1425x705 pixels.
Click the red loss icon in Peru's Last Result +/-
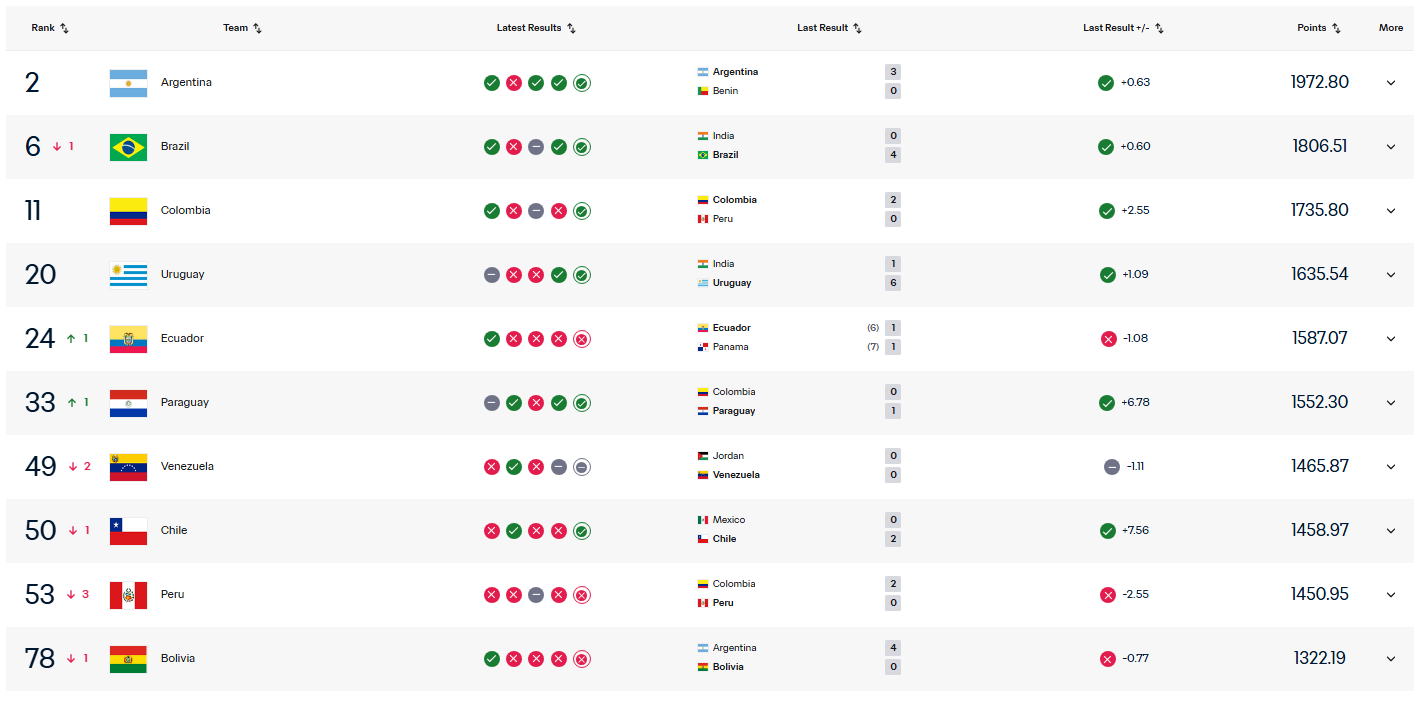tap(1107, 595)
